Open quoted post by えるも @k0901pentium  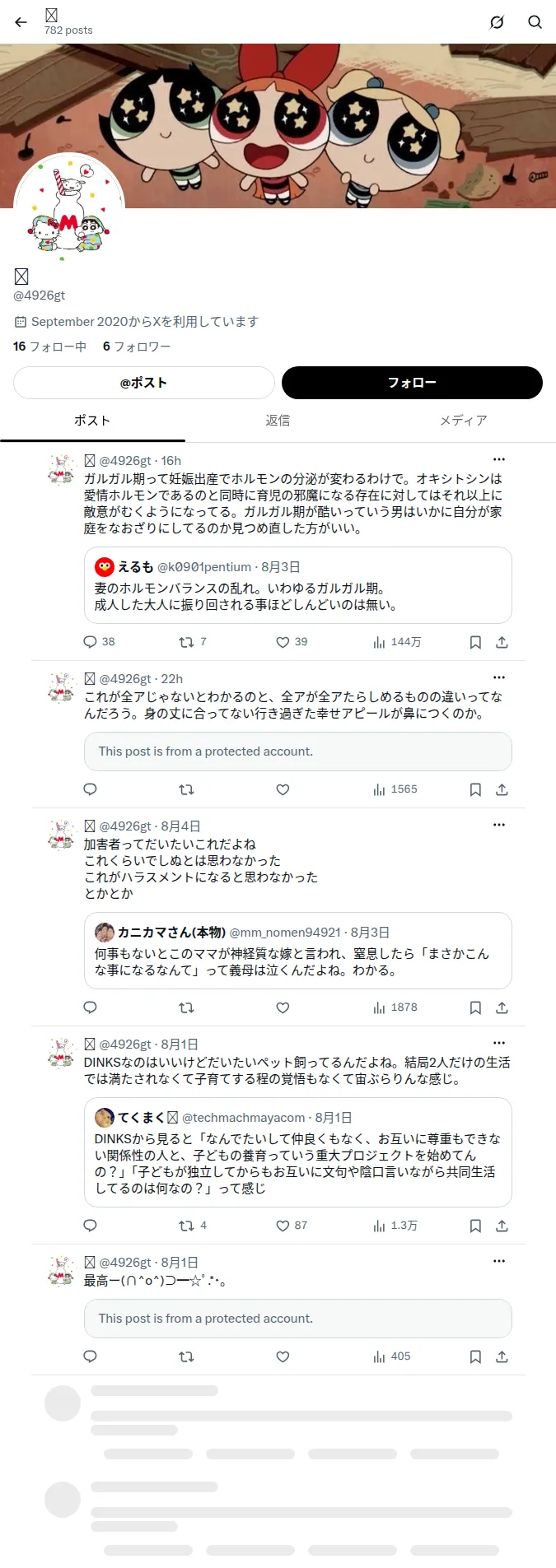click(x=298, y=585)
